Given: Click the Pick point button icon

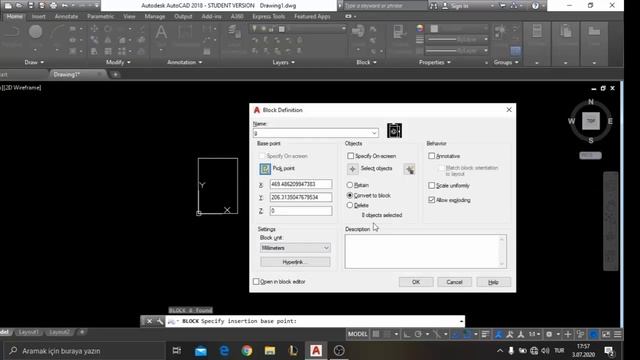Looking at the screenshot, I should (x=265, y=169).
